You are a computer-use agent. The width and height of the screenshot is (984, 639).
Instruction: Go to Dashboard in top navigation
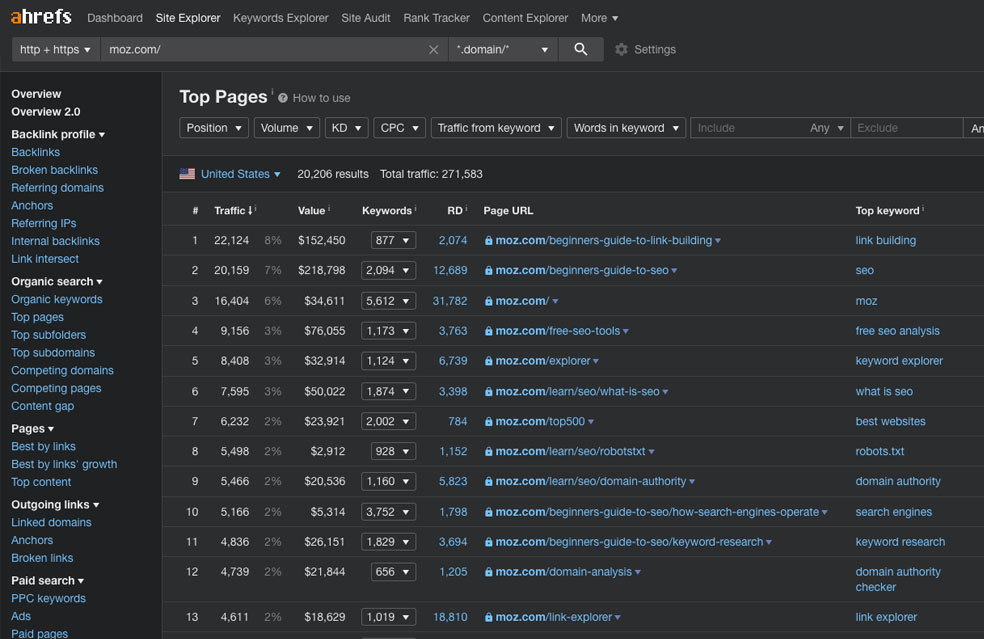115,18
